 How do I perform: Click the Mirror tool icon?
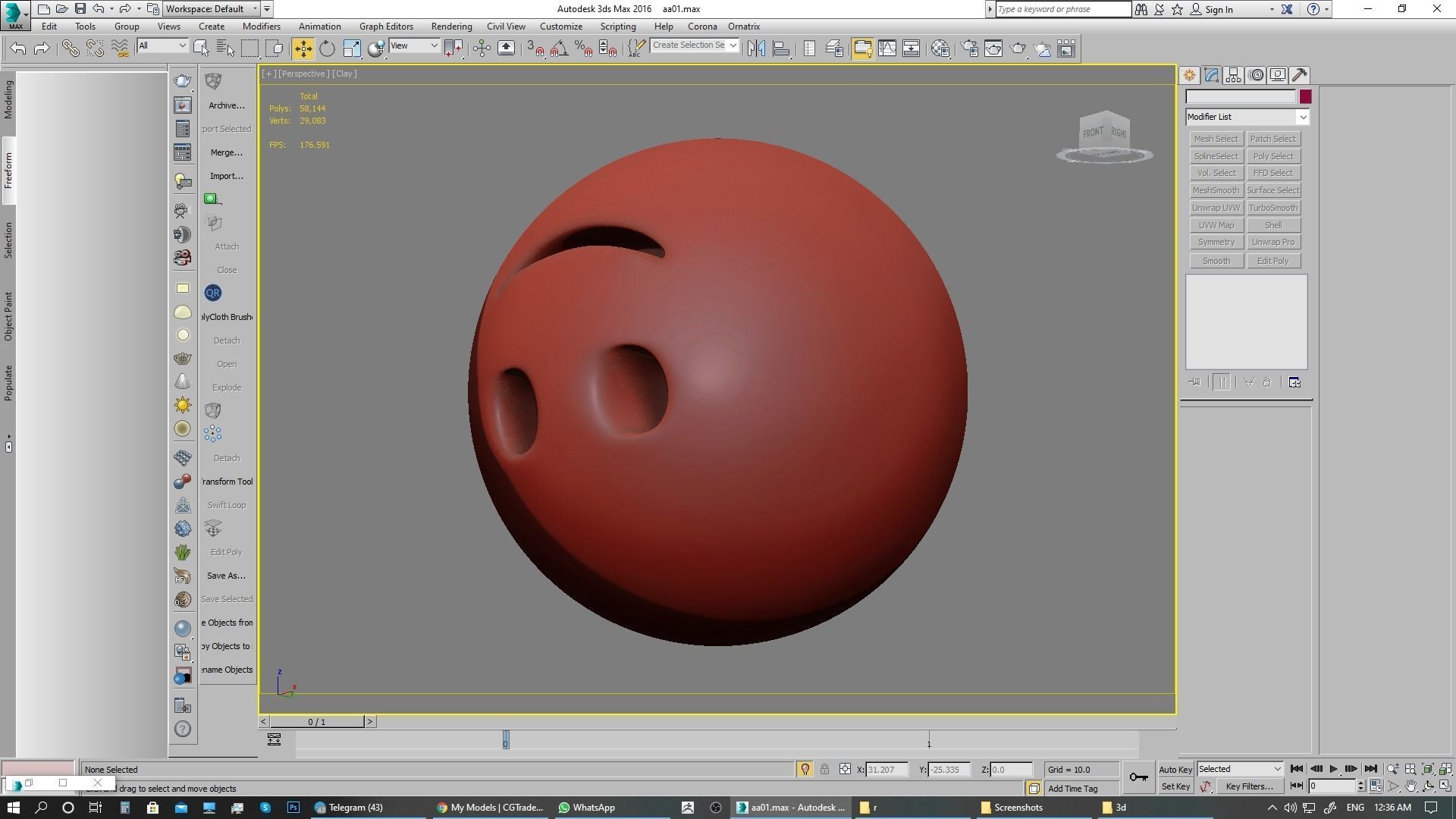pyautogui.click(x=756, y=49)
